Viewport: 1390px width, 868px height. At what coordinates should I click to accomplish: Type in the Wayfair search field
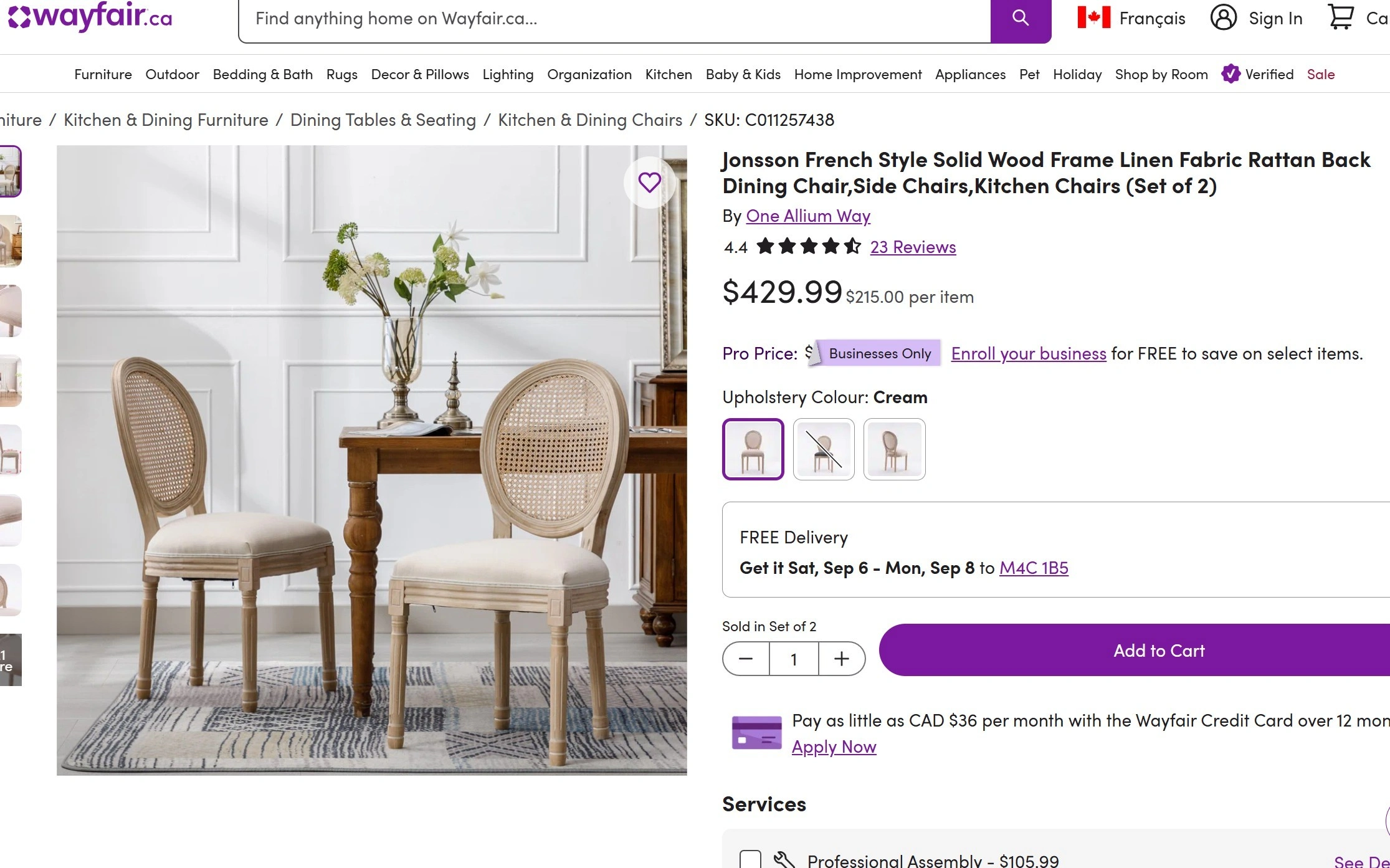[614, 19]
